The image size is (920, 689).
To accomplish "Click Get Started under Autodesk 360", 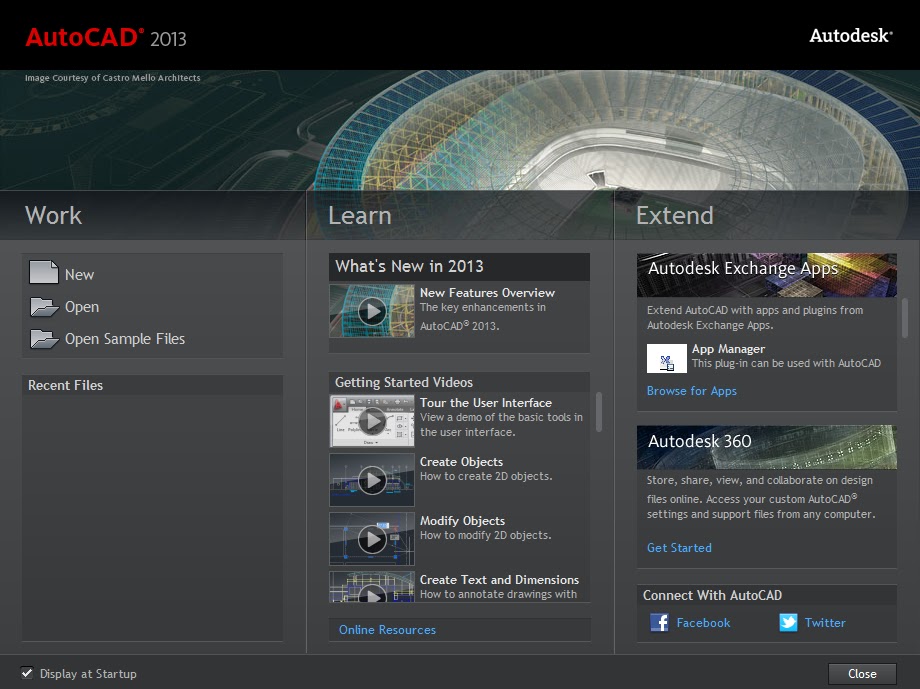I will [x=679, y=547].
